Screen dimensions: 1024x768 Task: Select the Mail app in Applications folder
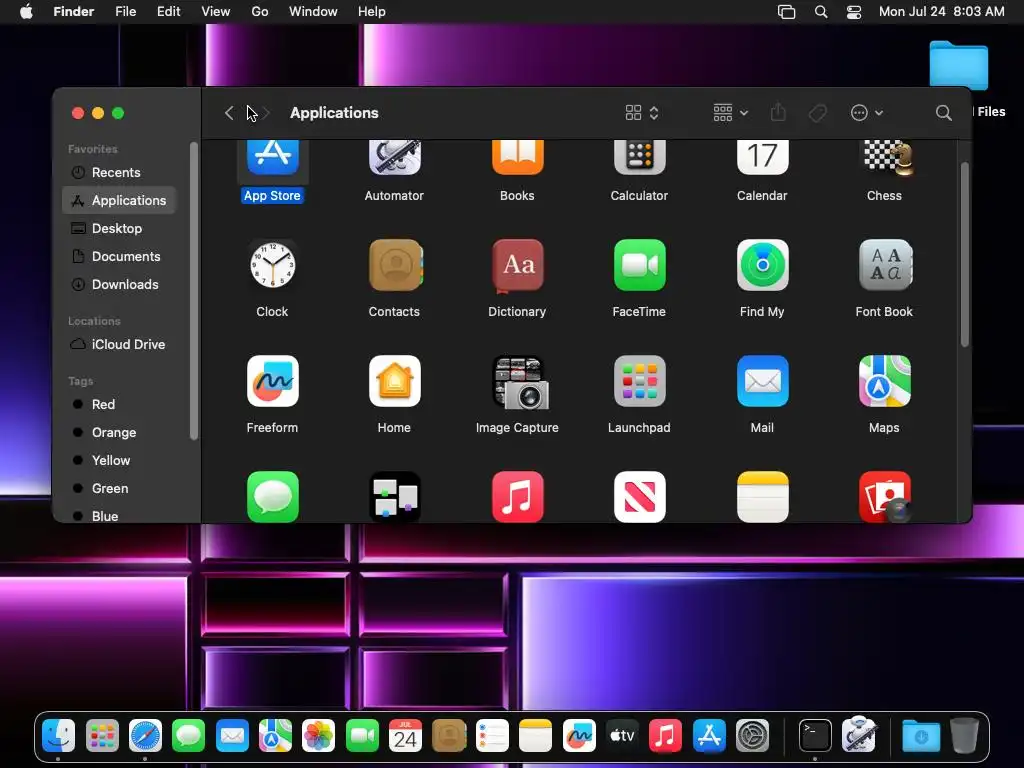coord(762,381)
